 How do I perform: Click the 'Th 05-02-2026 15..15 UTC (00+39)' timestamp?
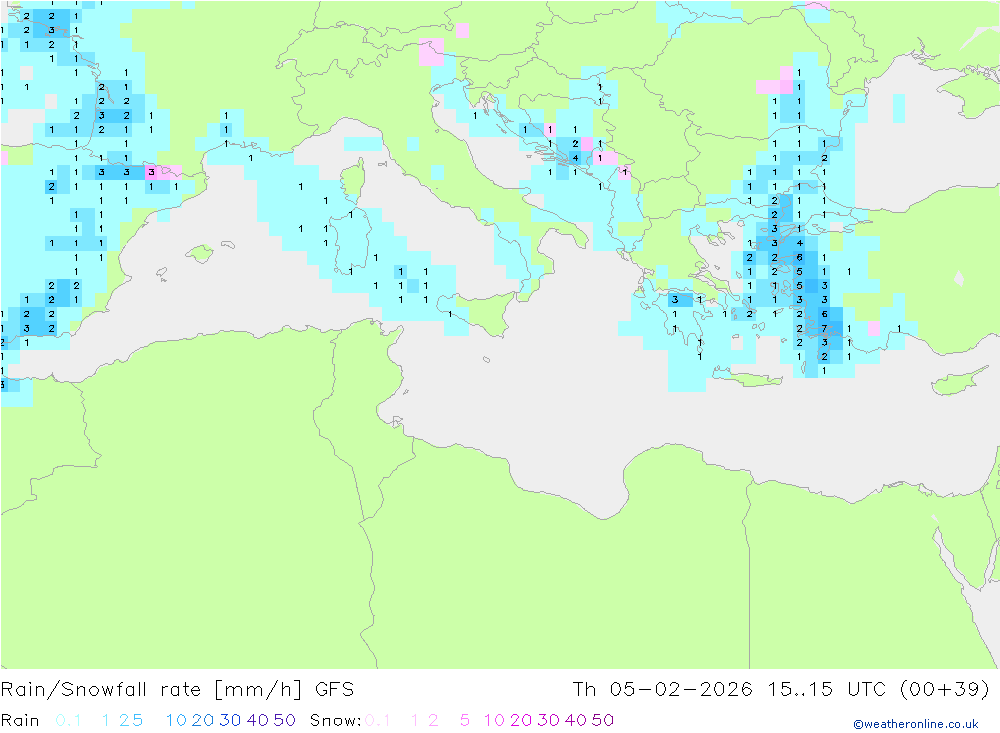[x=781, y=689]
